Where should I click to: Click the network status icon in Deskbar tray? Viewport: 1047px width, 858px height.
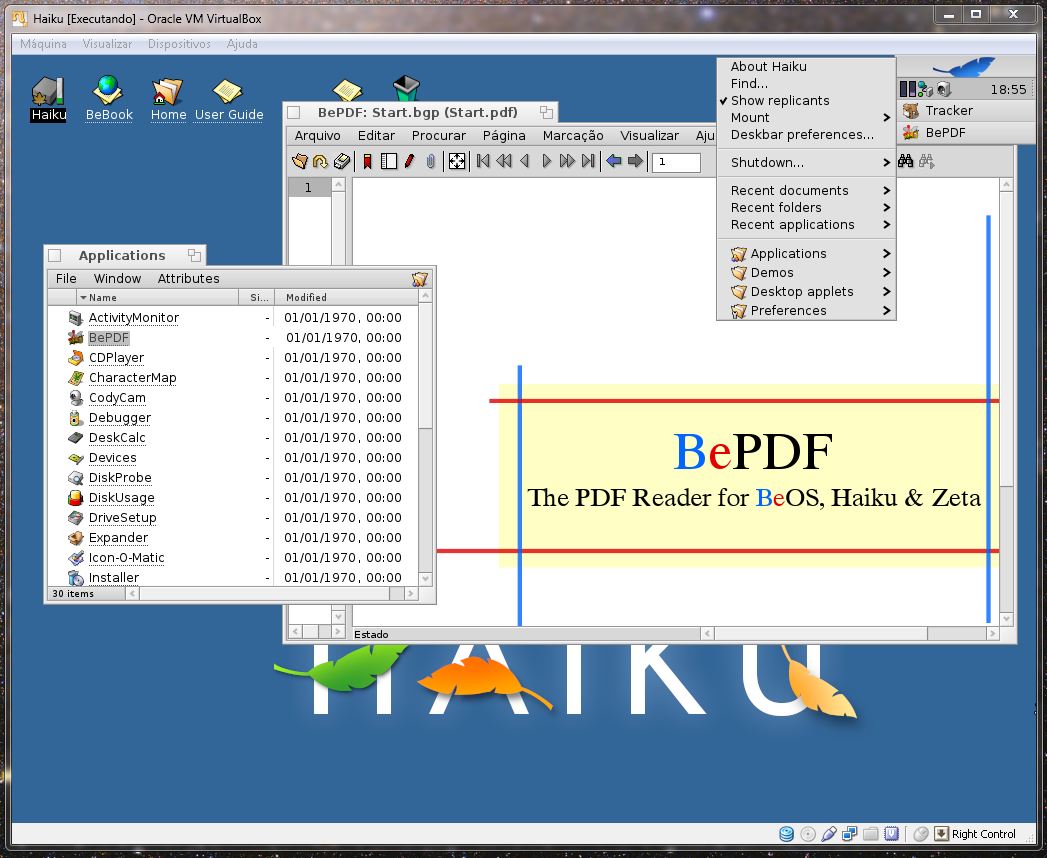(925, 89)
